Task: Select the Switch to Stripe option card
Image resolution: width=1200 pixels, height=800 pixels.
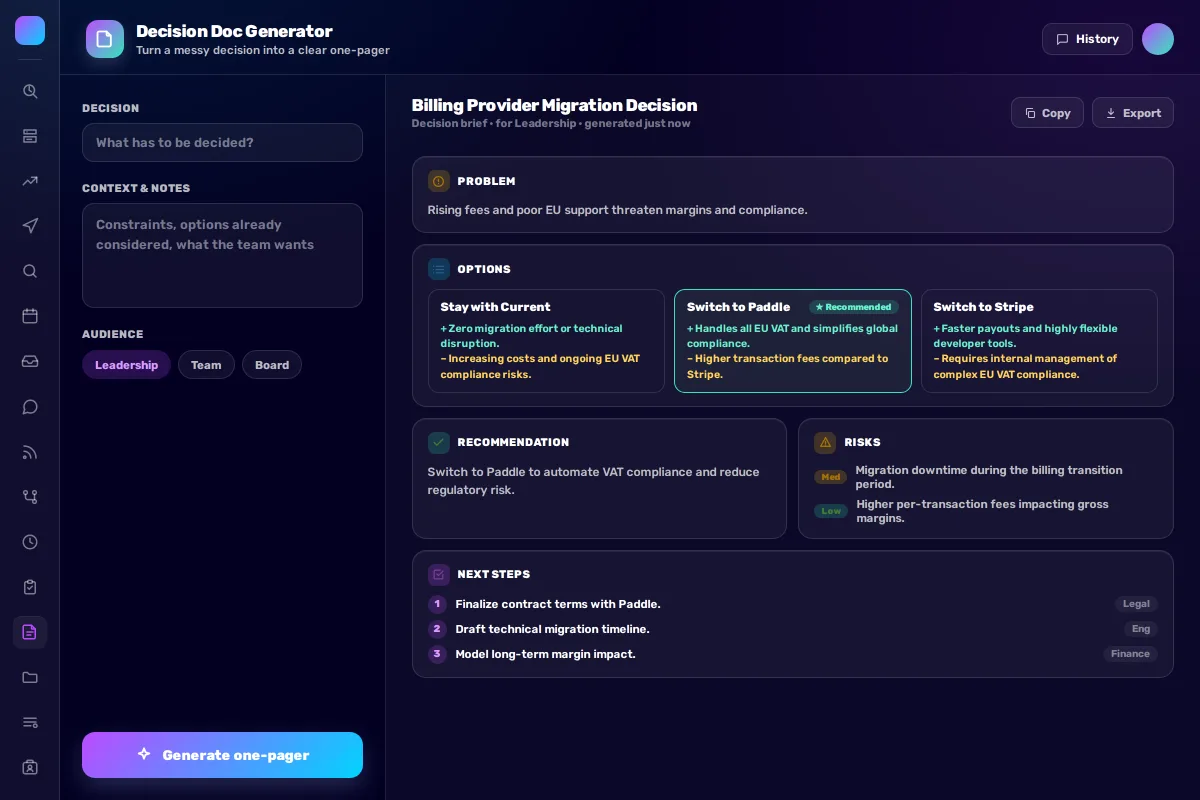Action: click(x=1039, y=341)
